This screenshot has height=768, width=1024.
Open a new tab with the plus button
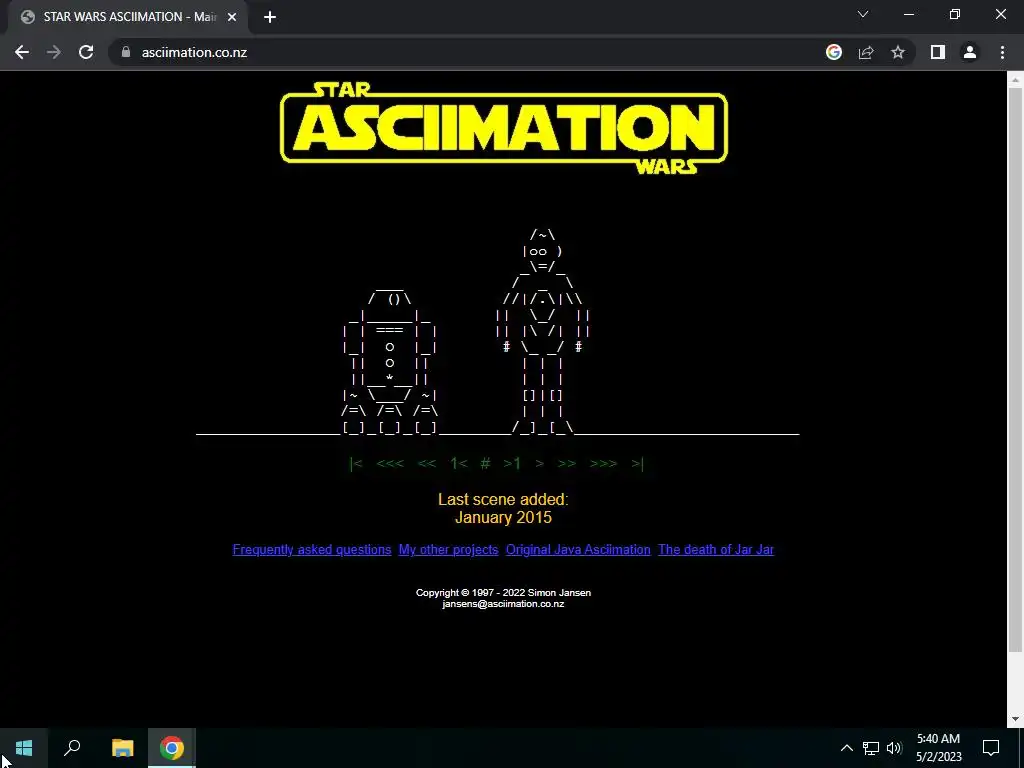270,17
